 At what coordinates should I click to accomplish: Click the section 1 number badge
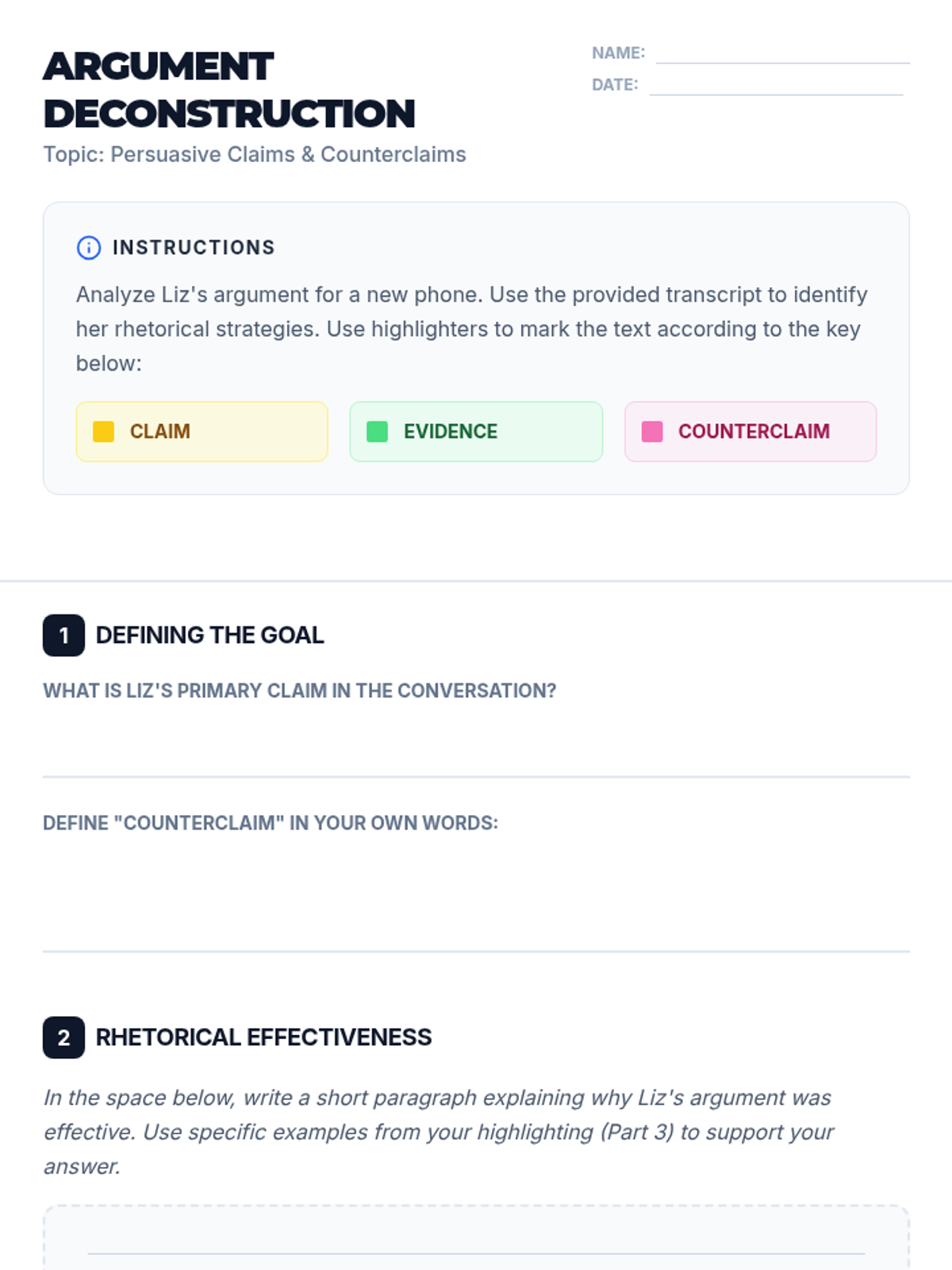(x=63, y=636)
